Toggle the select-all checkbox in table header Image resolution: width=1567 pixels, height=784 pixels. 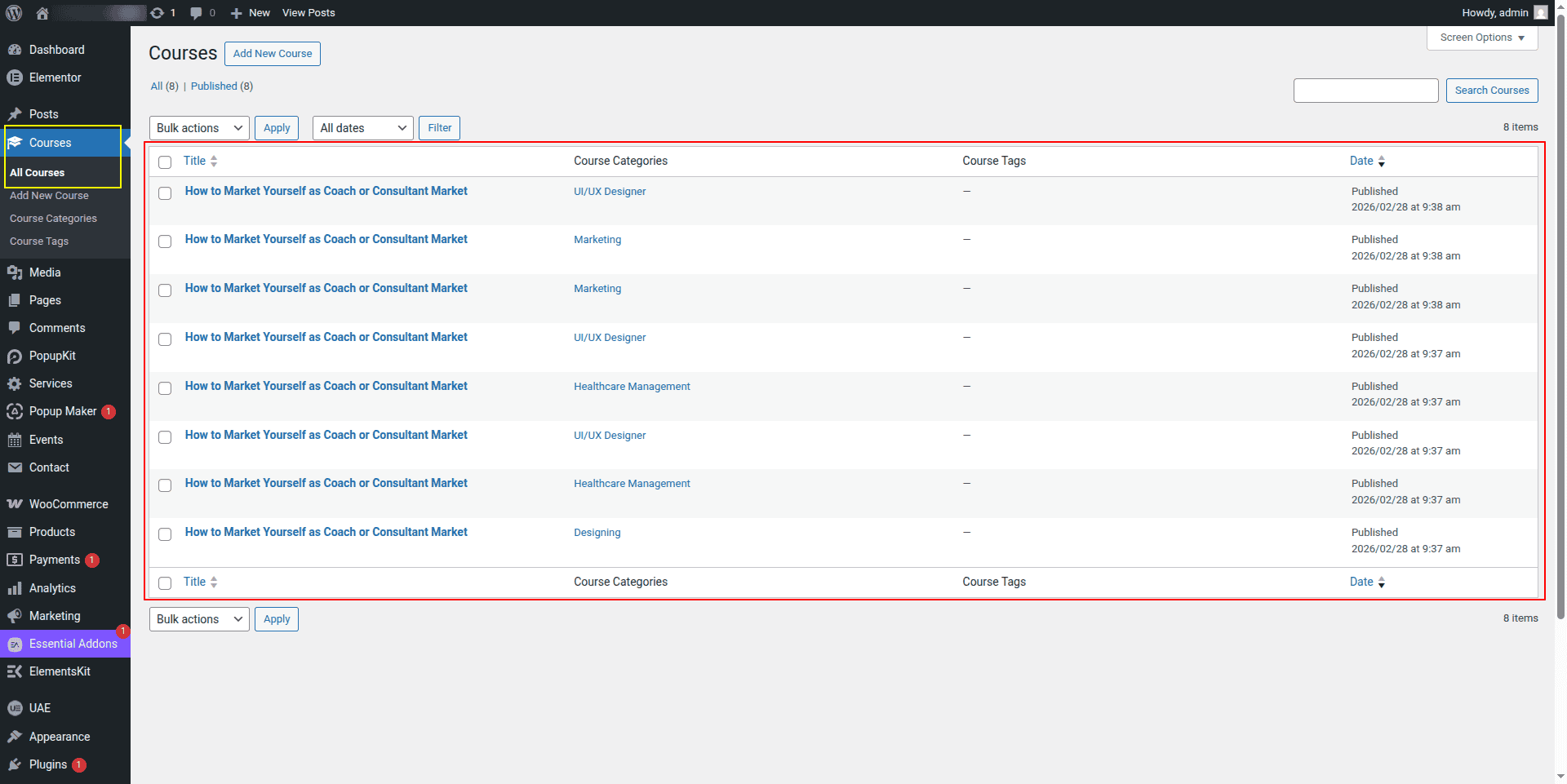tap(165, 162)
